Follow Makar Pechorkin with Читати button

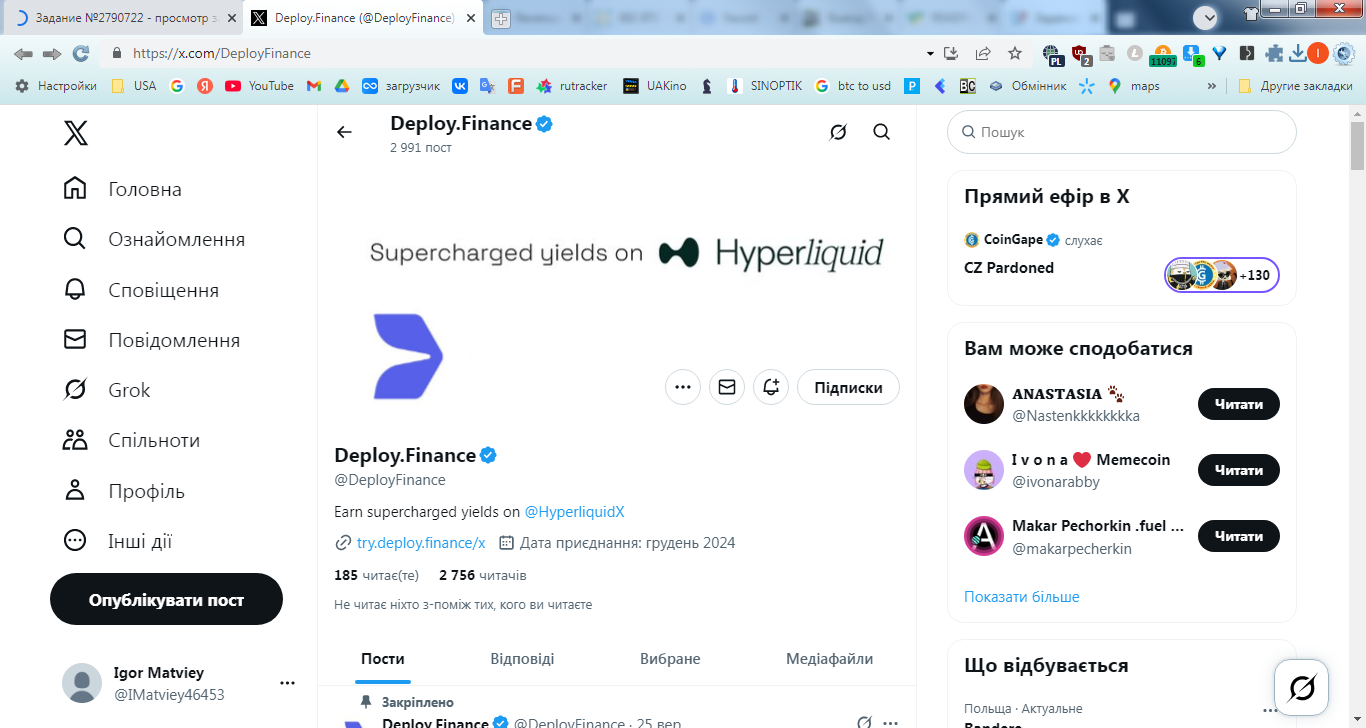click(x=1239, y=536)
